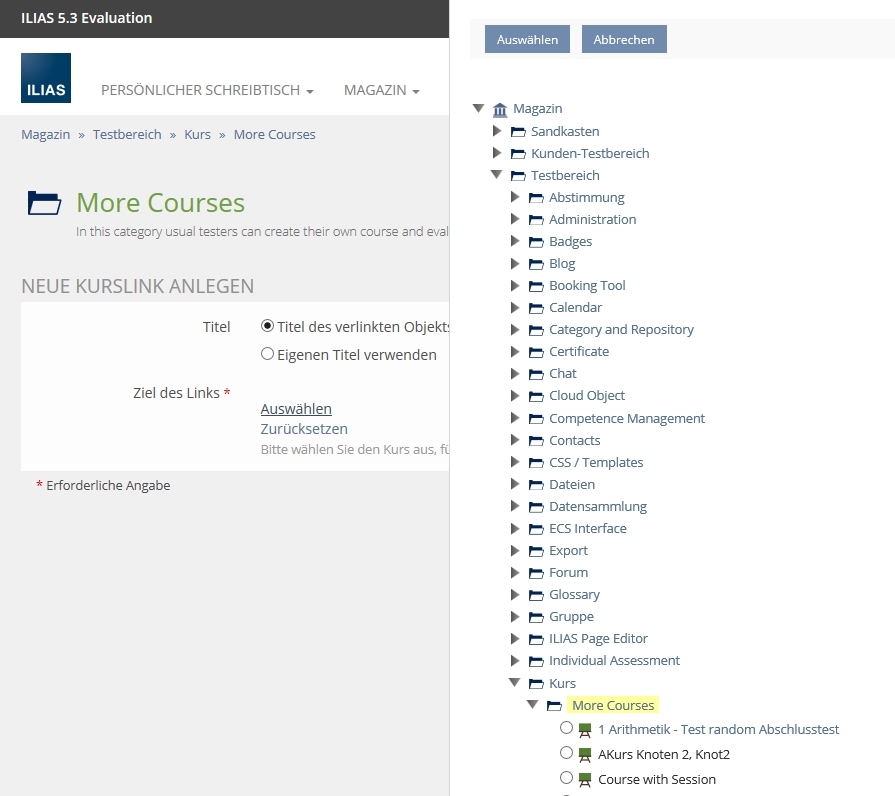Click the folder icon beside Forum

pyautogui.click(x=536, y=572)
